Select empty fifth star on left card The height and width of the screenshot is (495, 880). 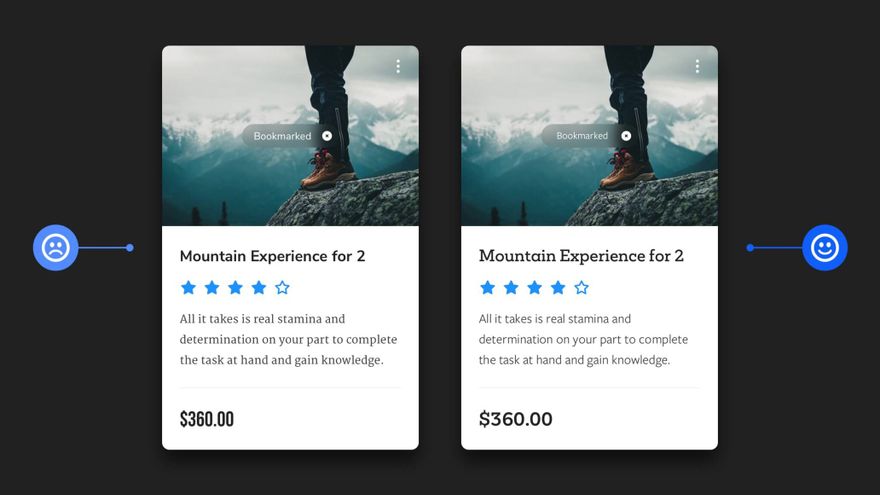tap(282, 288)
